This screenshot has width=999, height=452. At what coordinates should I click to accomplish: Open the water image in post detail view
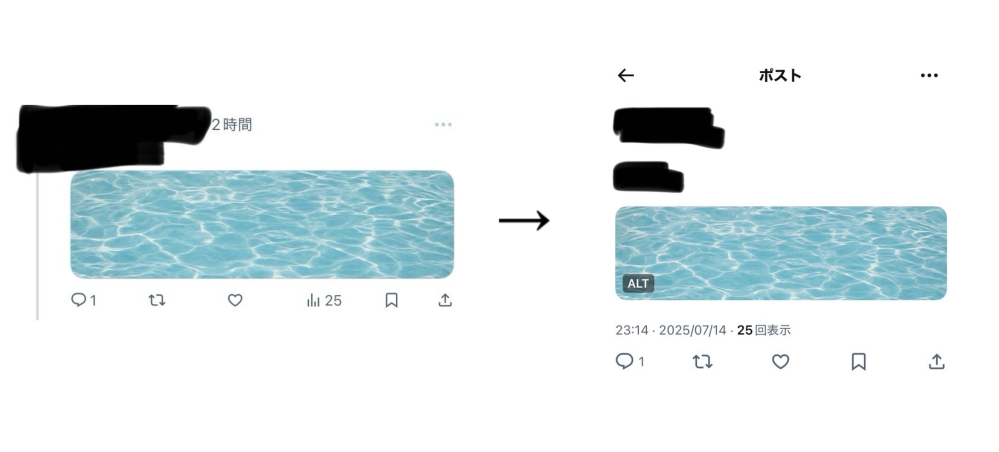[x=781, y=253]
